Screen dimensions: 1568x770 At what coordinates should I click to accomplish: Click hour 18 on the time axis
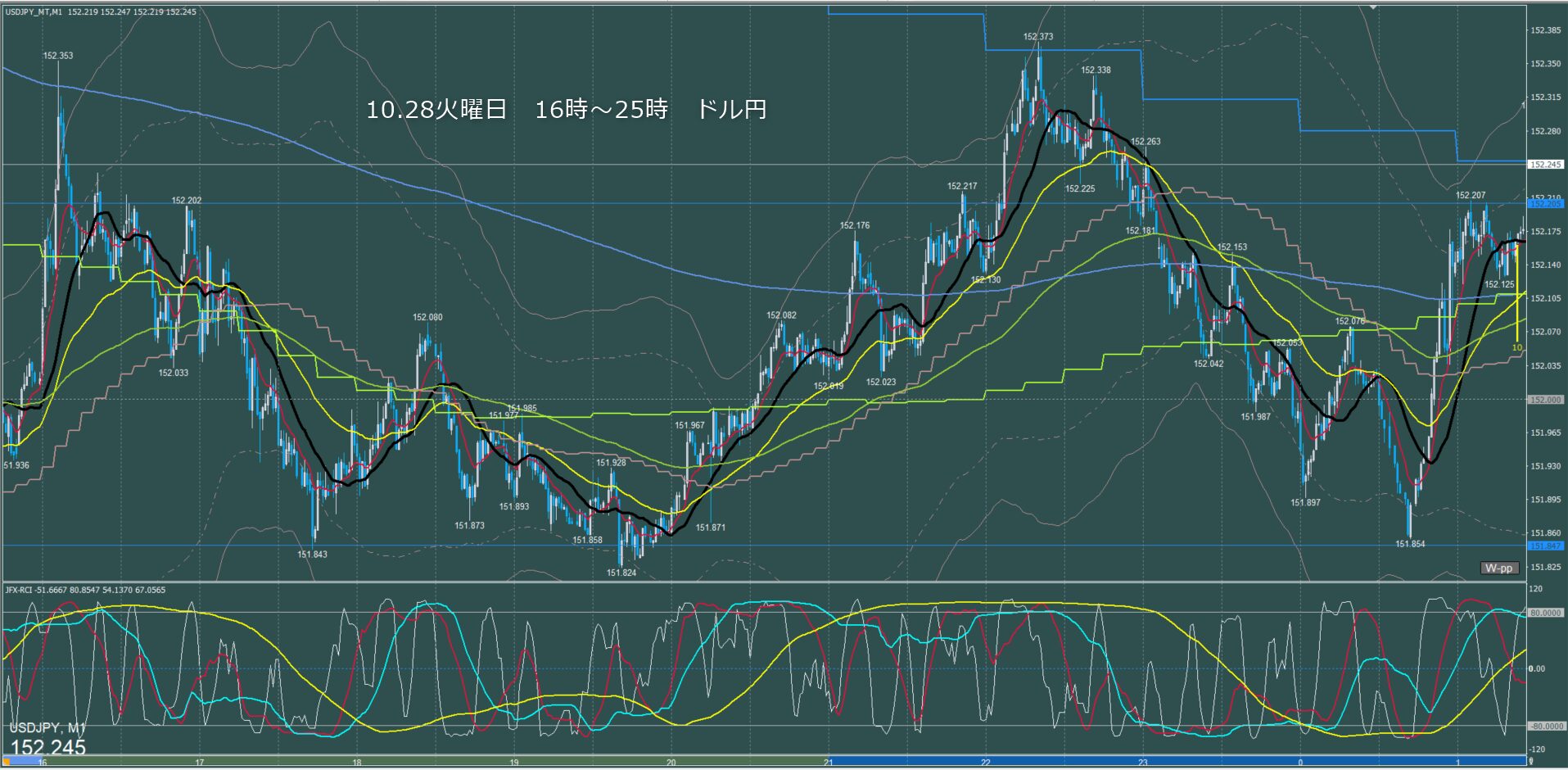(356, 763)
